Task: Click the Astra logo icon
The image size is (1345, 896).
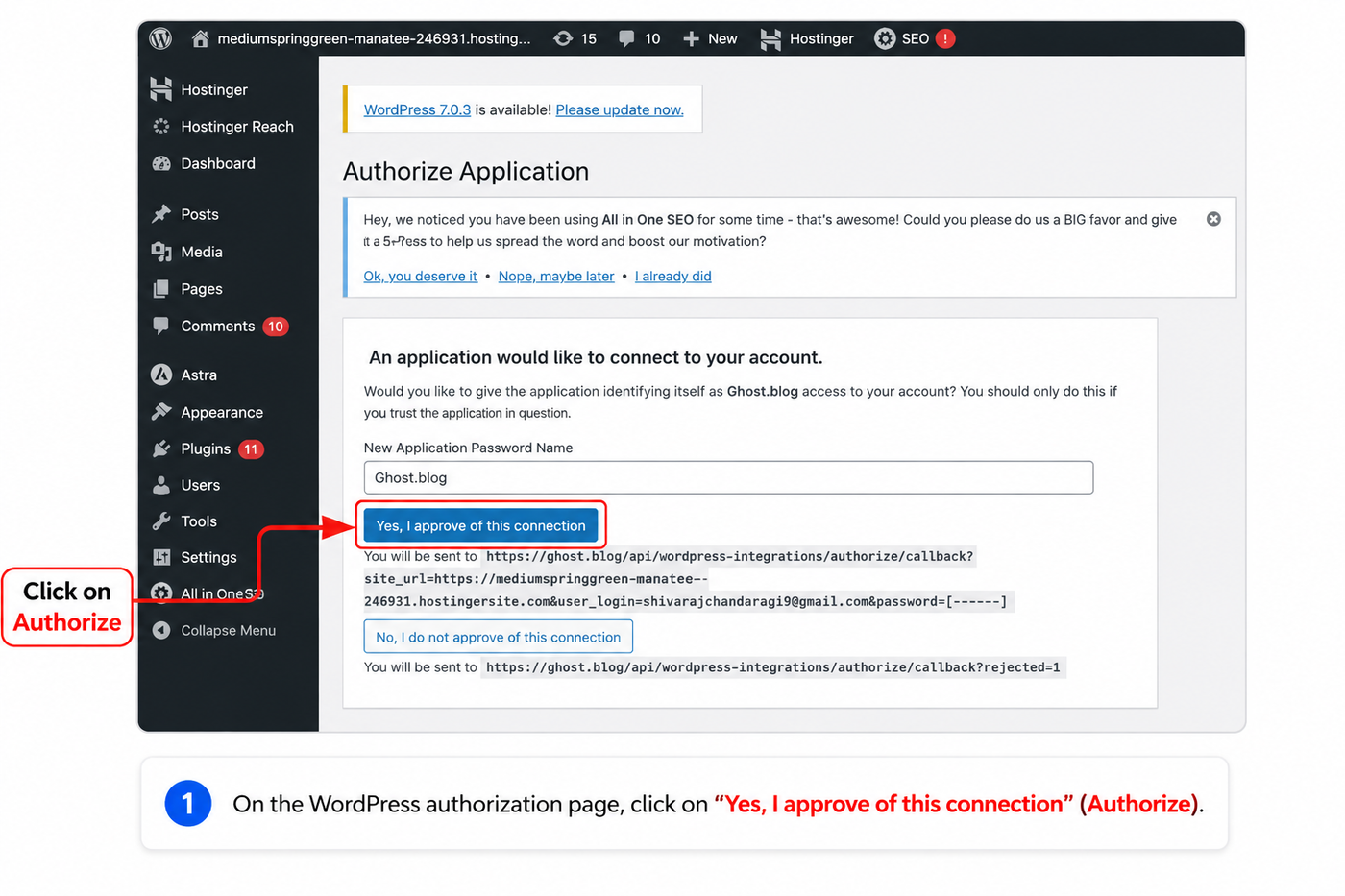Action: click(x=161, y=375)
